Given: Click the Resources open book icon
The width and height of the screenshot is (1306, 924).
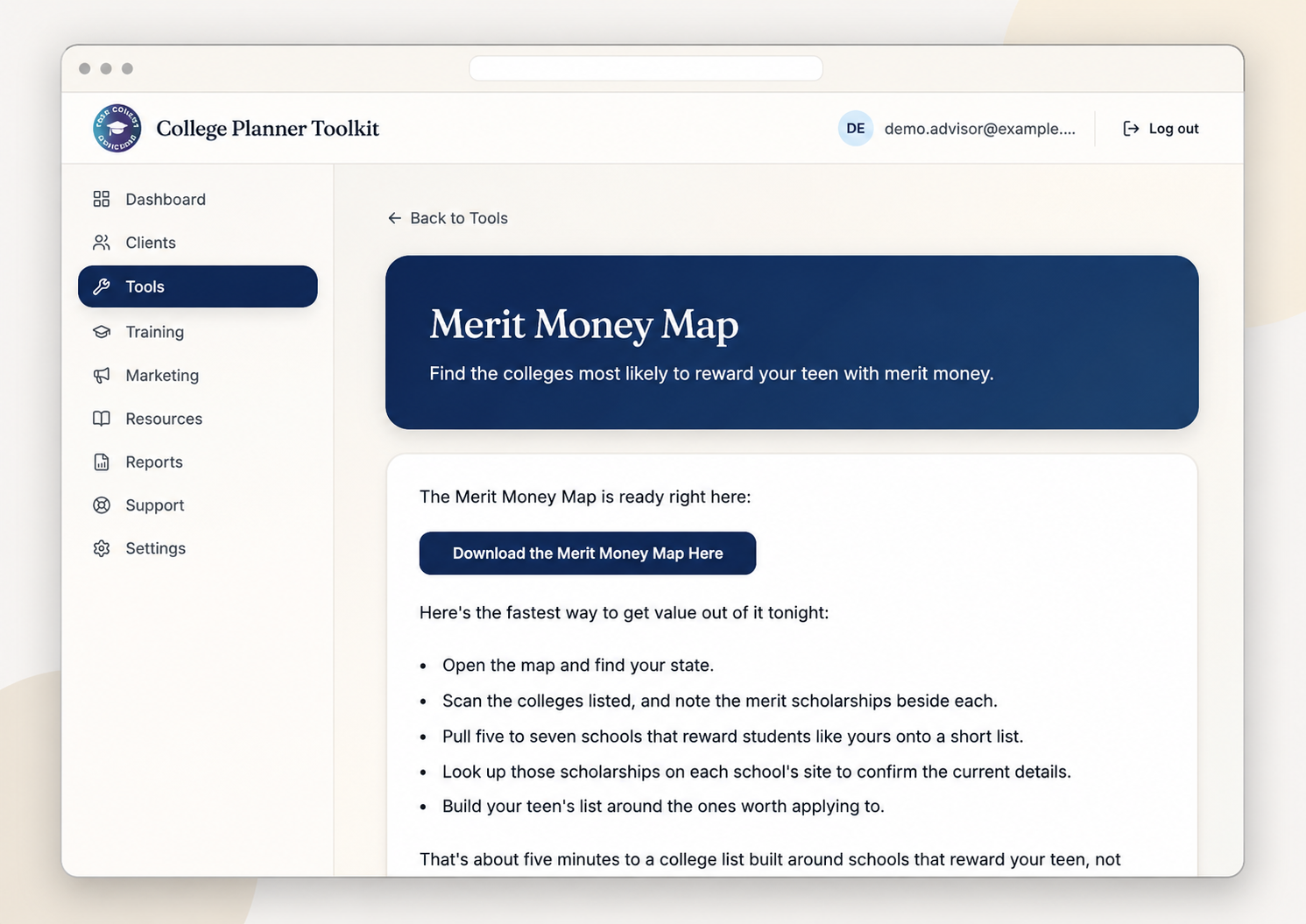Looking at the screenshot, I should (x=102, y=419).
